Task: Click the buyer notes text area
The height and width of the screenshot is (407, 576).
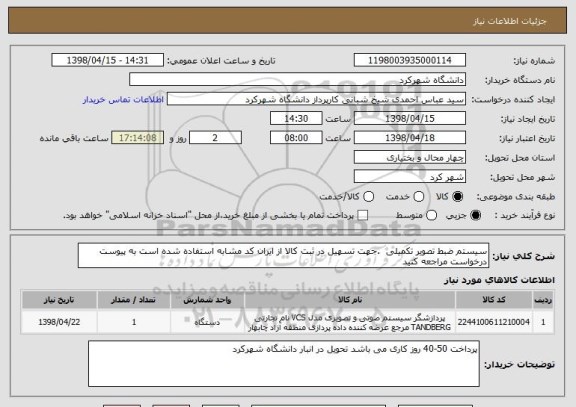Action: (284, 364)
